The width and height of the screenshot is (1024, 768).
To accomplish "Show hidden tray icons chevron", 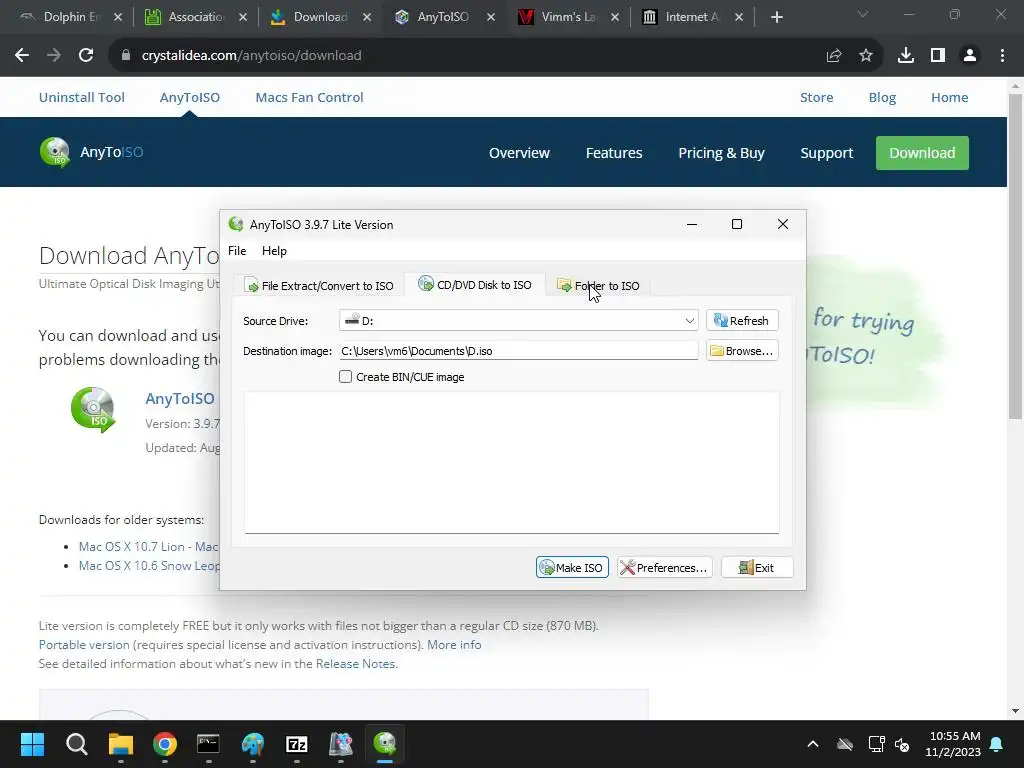I will [812, 744].
